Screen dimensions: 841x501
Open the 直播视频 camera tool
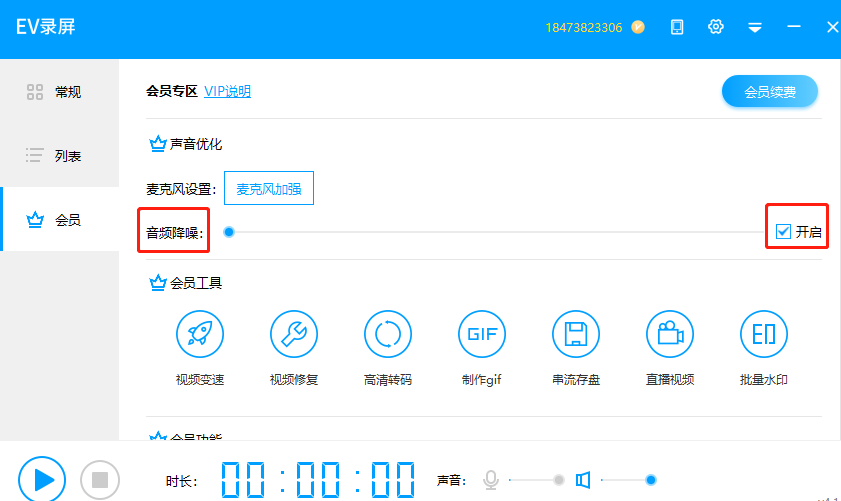click(670, 334)
